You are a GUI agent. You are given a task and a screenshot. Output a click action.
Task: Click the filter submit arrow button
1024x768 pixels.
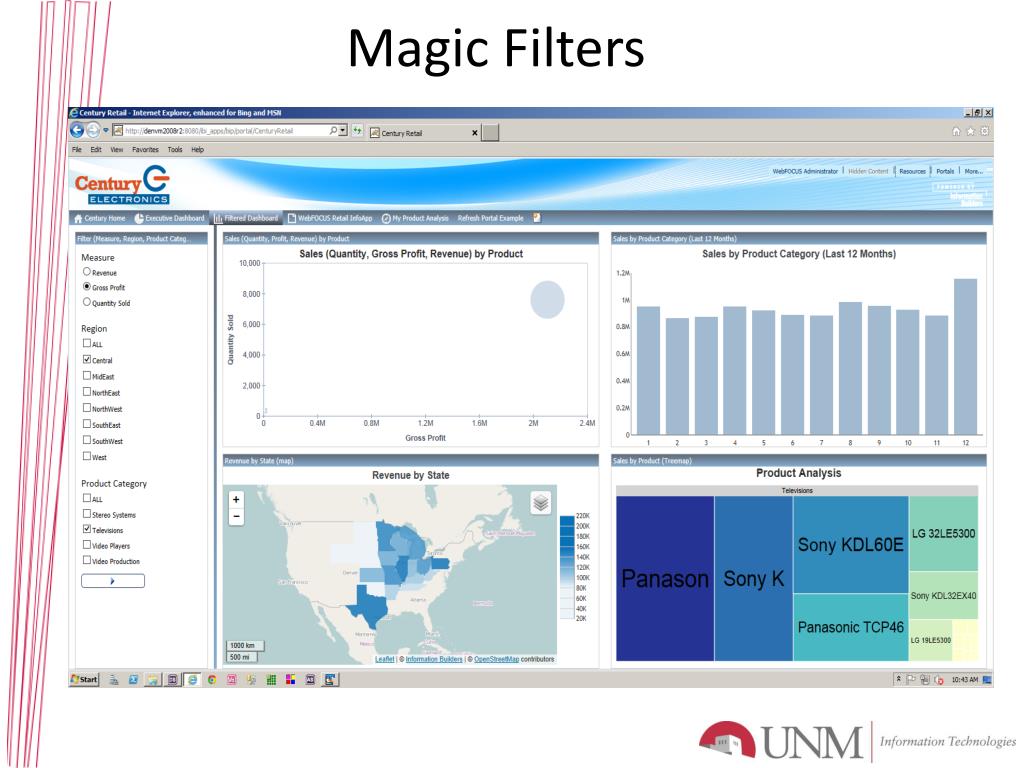point(113,581)
